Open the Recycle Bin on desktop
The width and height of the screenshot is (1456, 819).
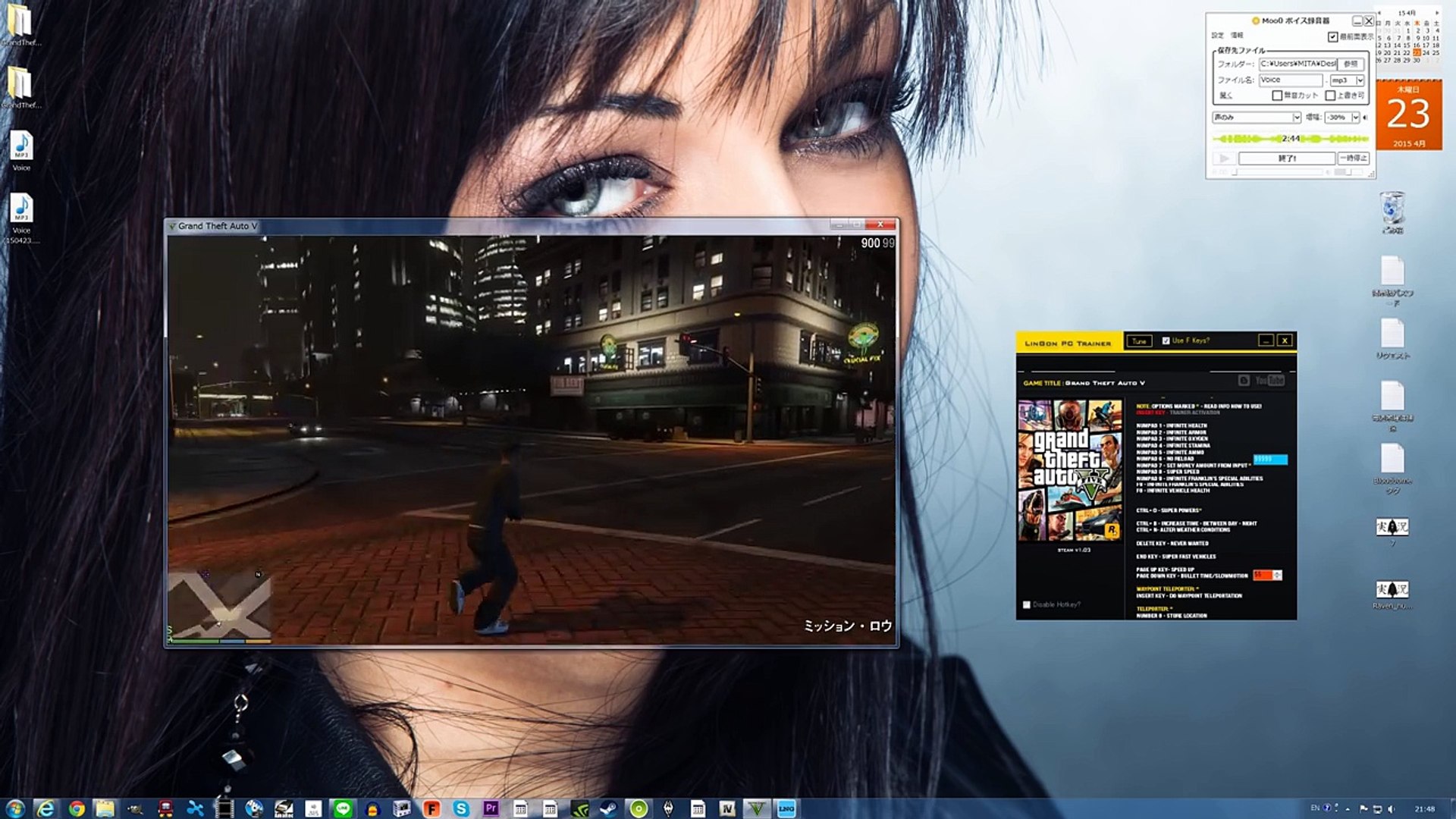coord(1393,212)
